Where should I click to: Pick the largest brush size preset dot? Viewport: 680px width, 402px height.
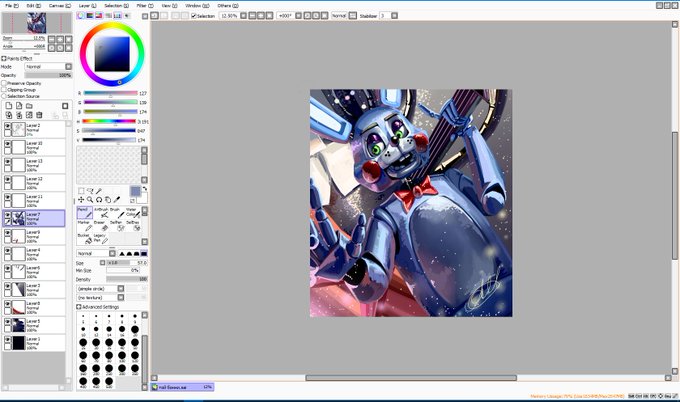coord(109,381)
